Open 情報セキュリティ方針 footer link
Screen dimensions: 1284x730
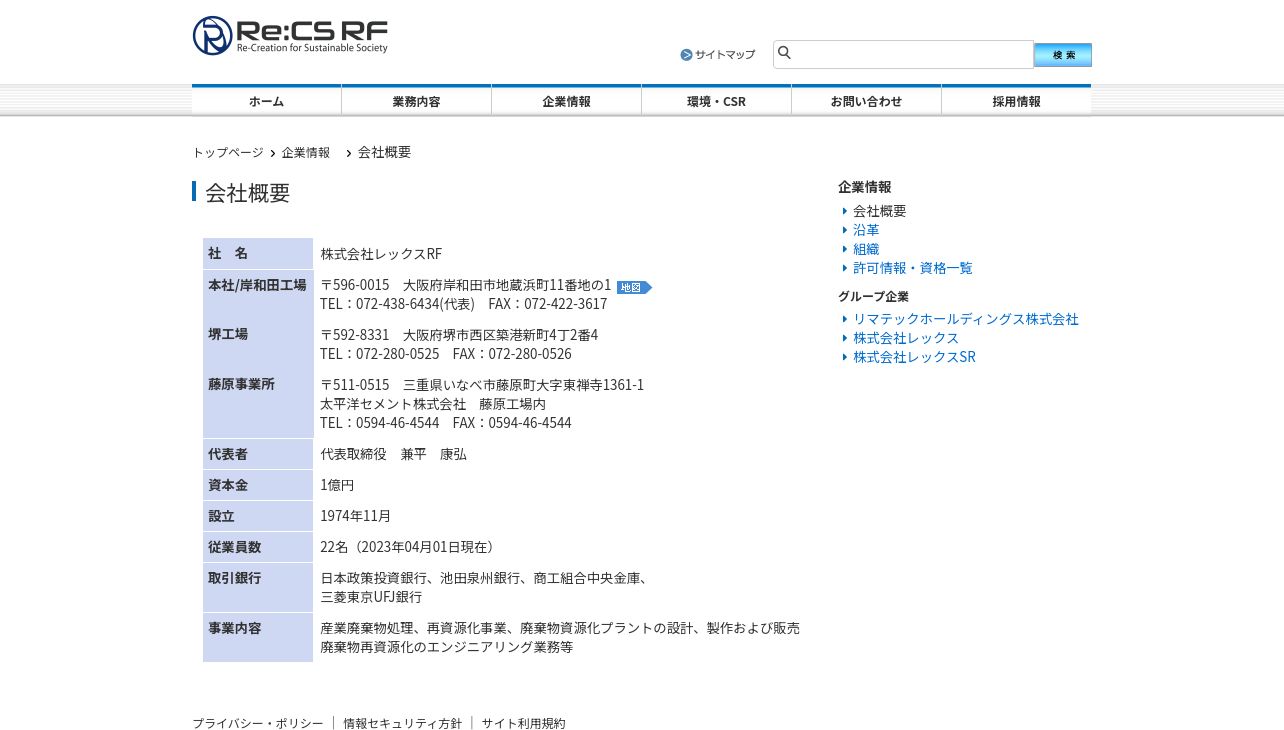[403, 723]
